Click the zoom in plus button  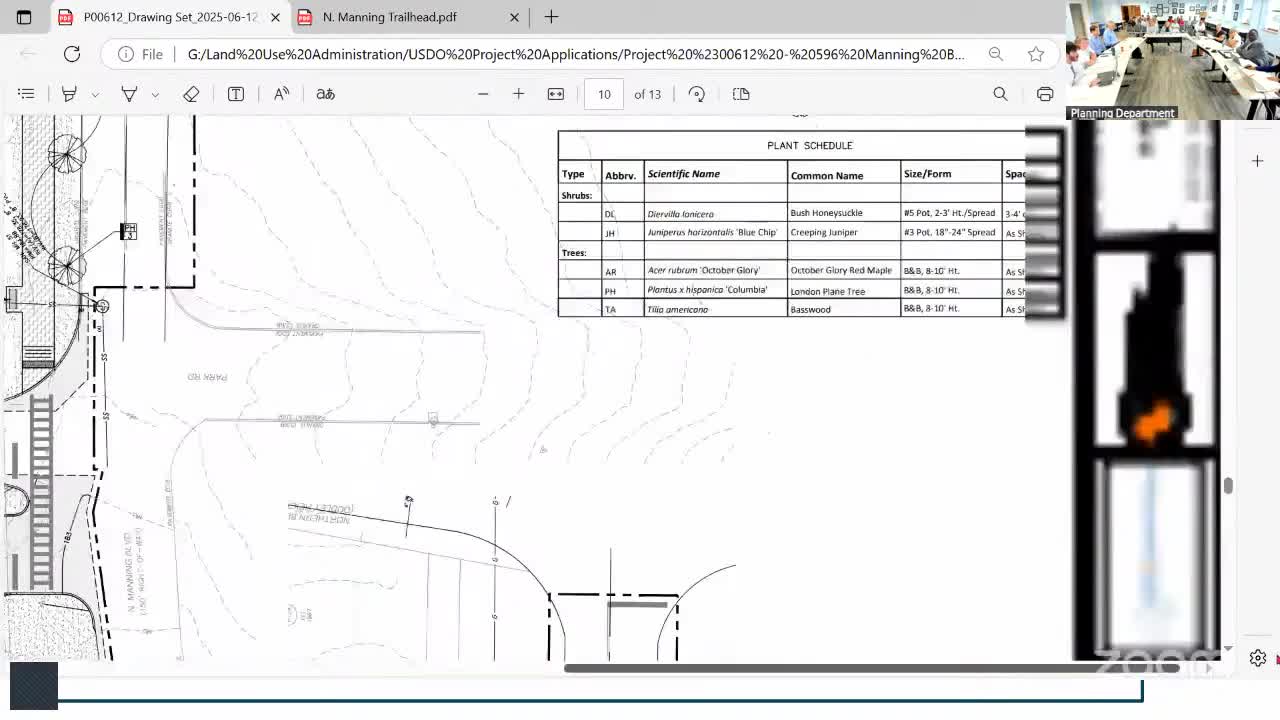(x=518, y=94)
